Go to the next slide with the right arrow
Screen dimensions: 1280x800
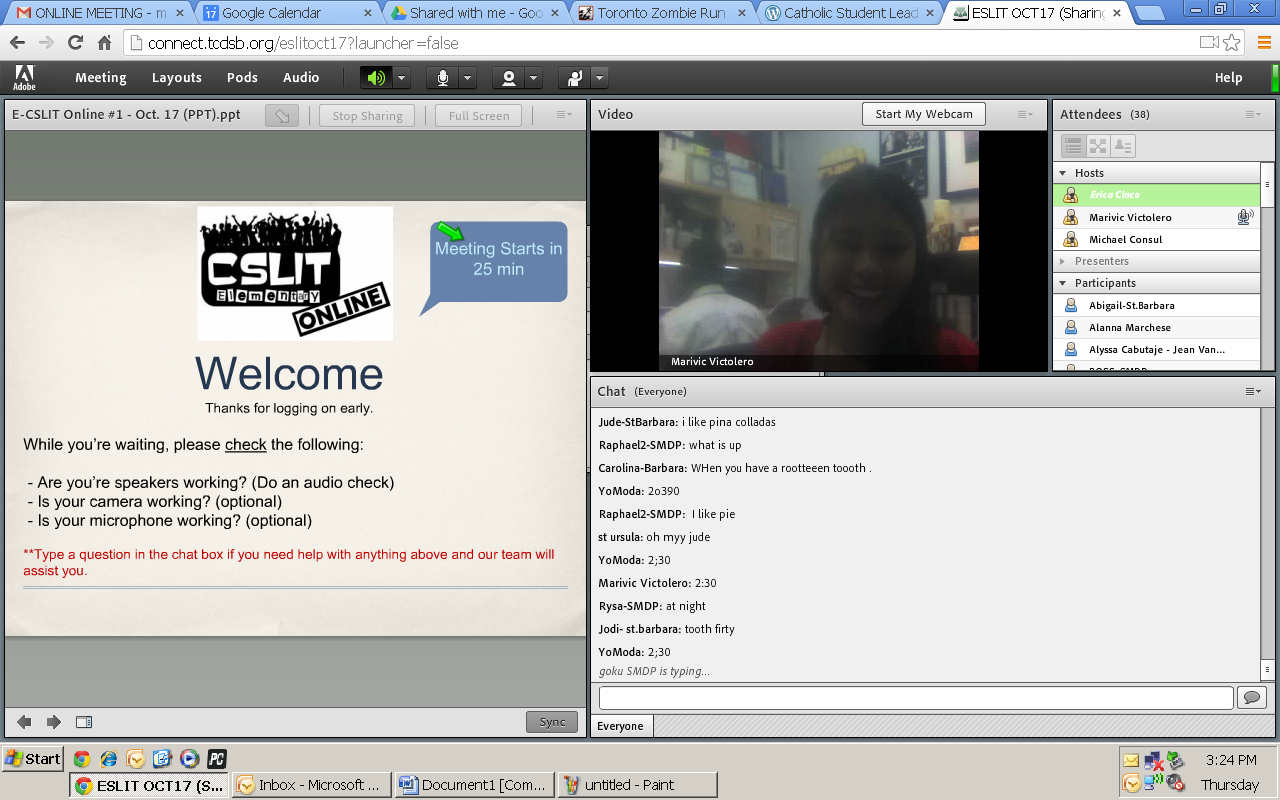(54, 722)
